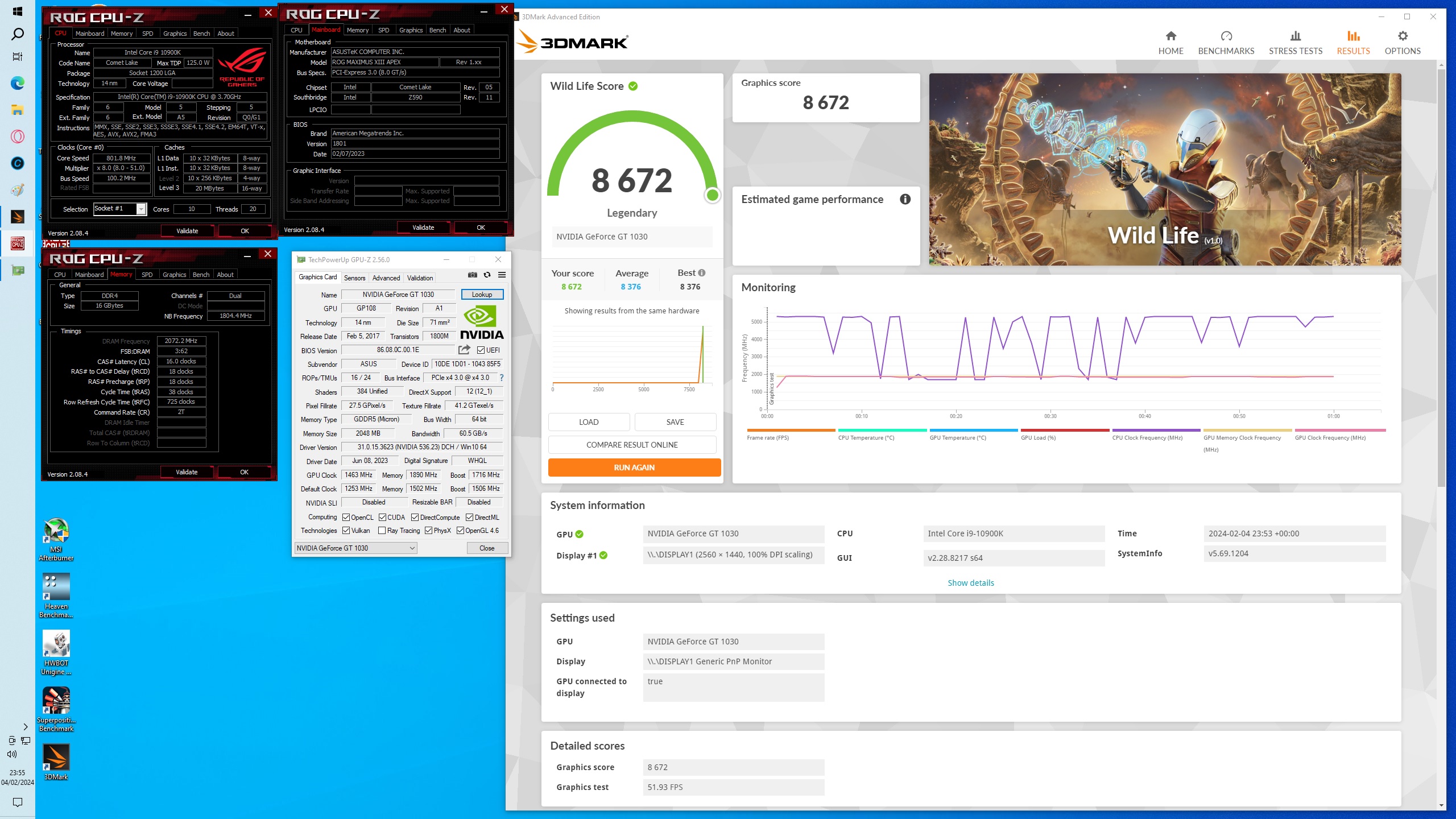
Task: Click the results distribution chart
Action: (x=632, y=358)
